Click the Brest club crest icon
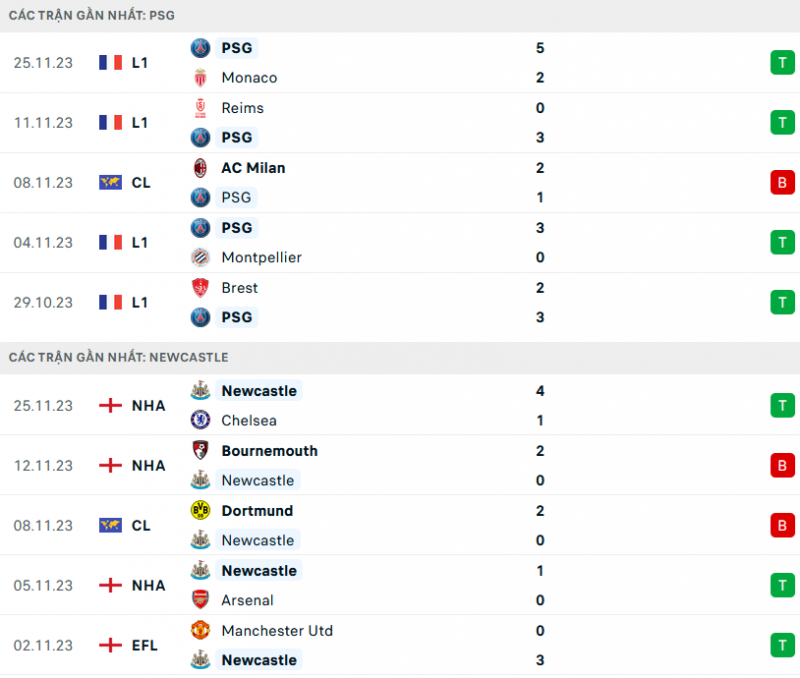 tap(200, 288)
